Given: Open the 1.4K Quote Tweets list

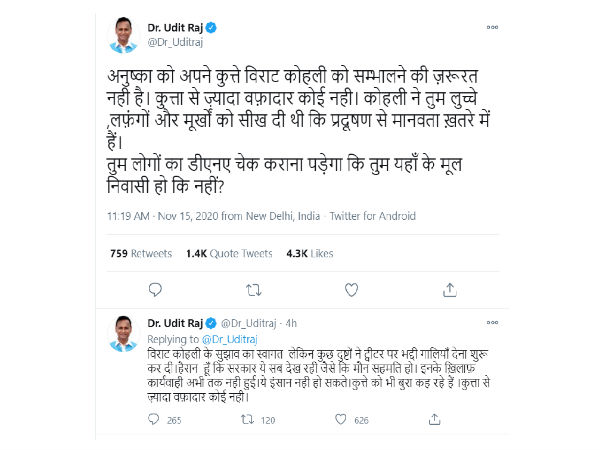Looking at the screenshot, I should pos(217,253).
